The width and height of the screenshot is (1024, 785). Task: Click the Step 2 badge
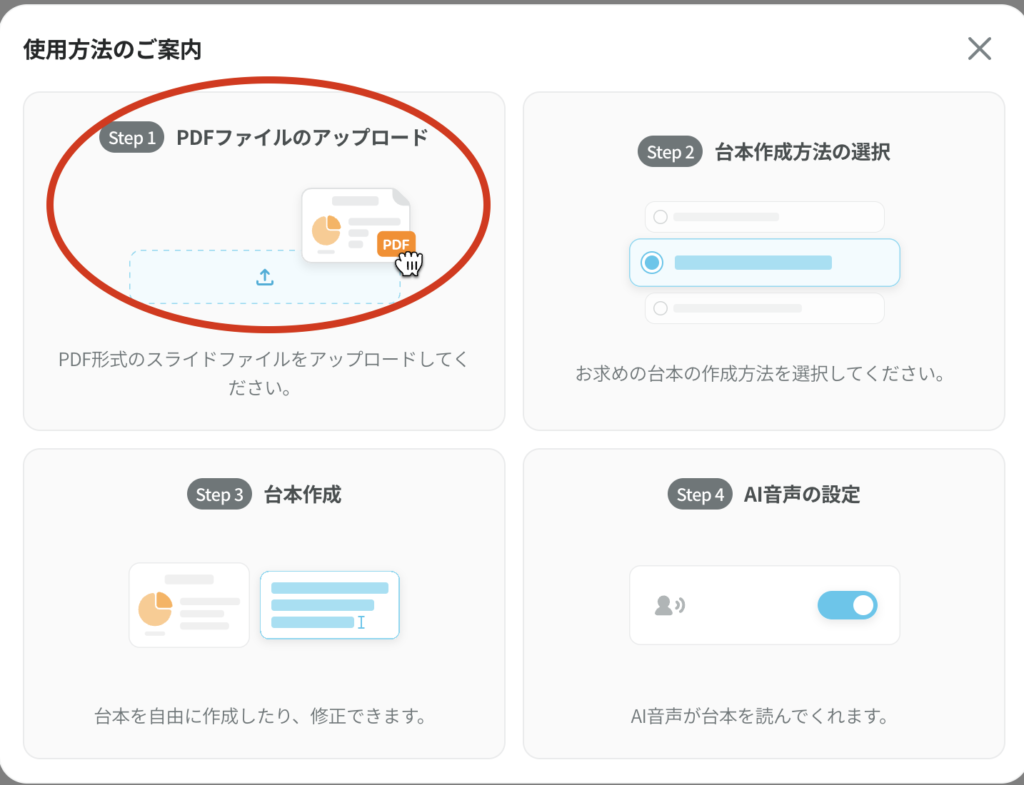[670, 152]
